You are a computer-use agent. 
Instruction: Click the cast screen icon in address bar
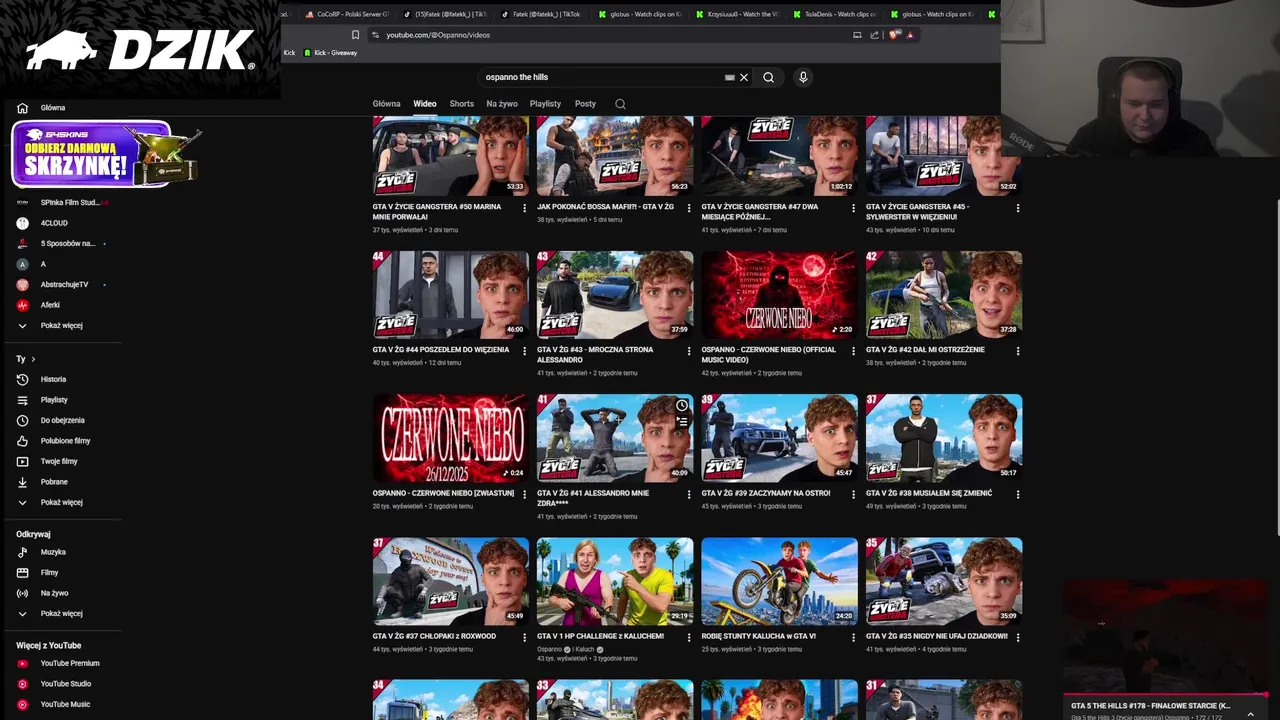[x=857, y=35]
